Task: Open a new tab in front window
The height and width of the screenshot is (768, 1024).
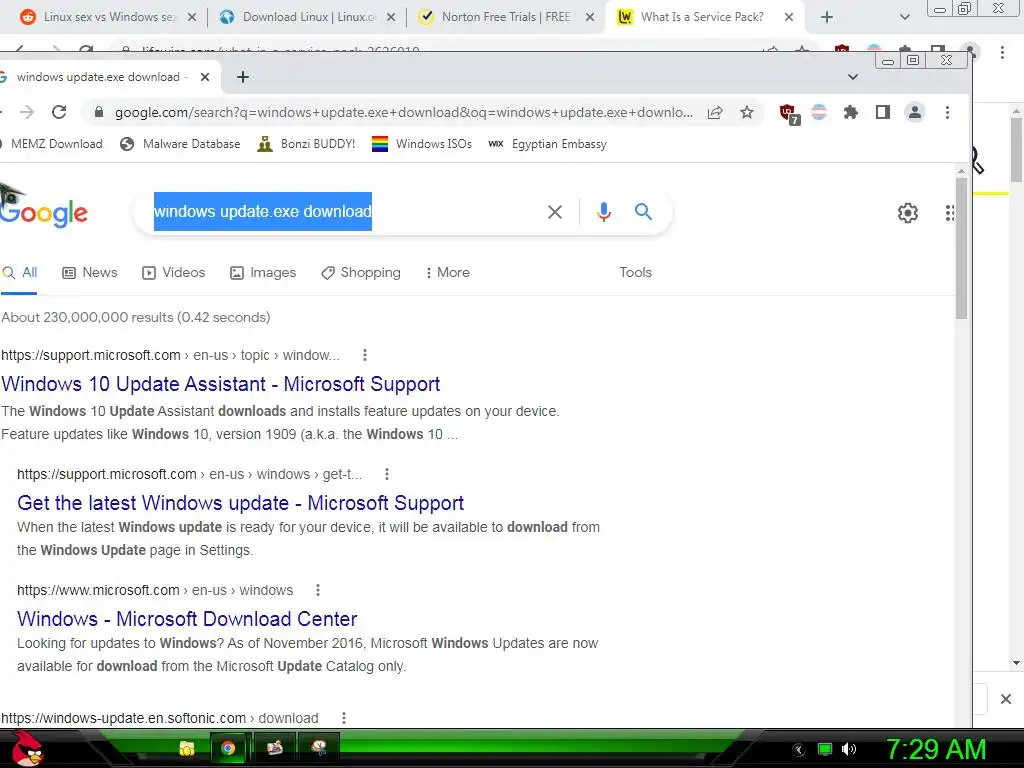Action: tap(243, 77)
